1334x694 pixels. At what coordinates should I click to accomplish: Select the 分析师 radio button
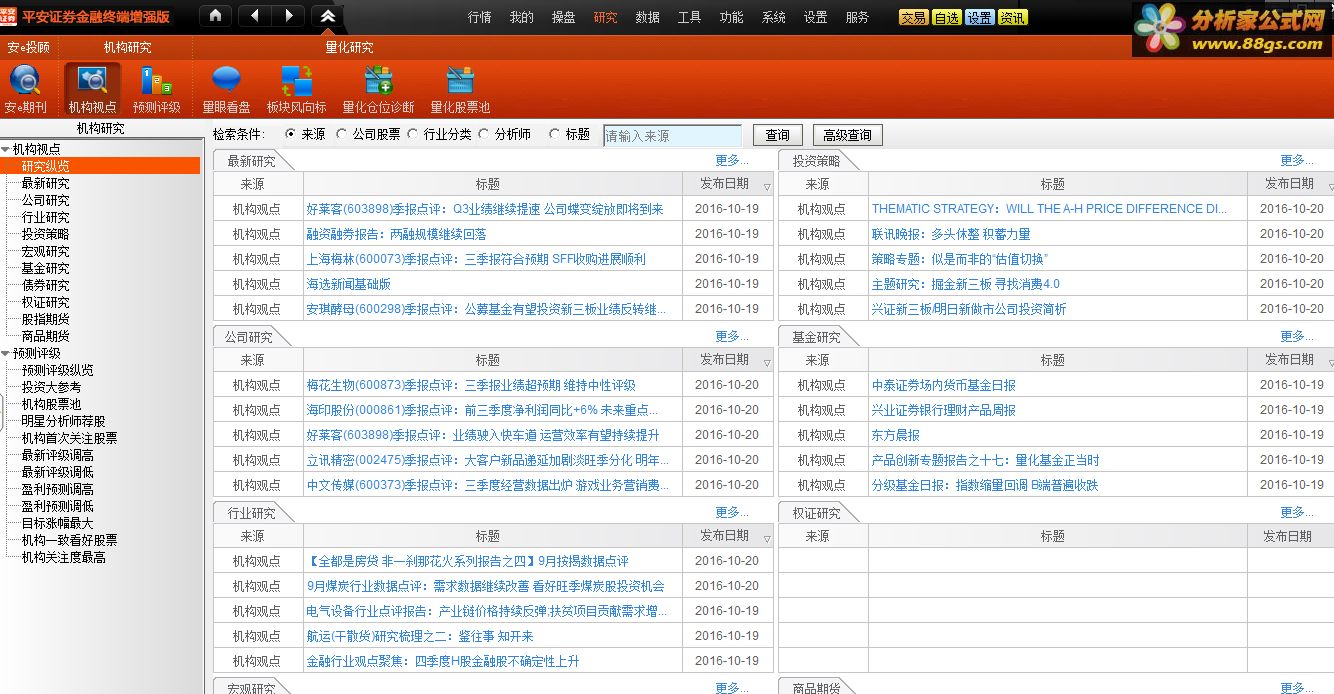484,134
